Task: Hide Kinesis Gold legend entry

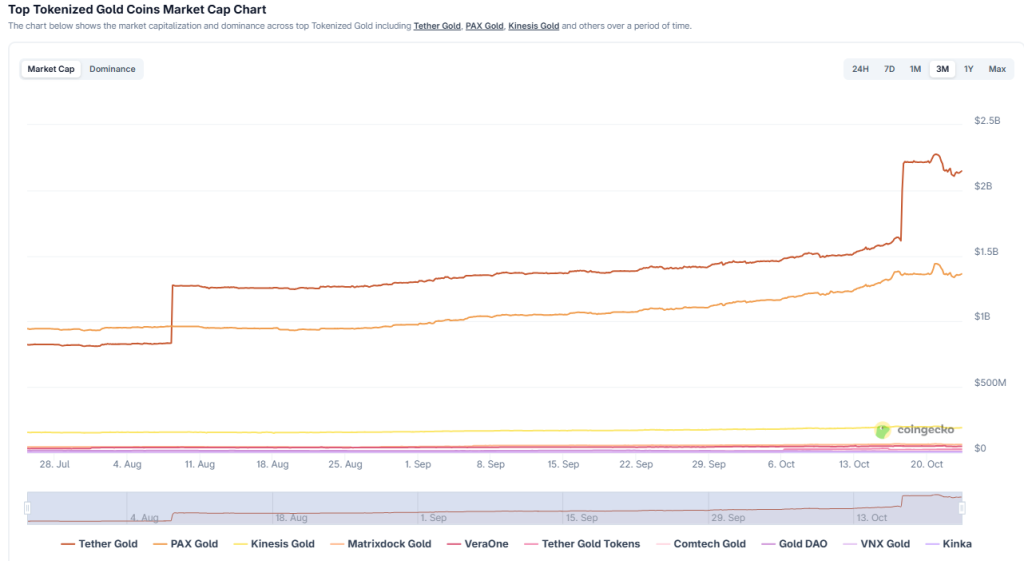Action: tap(274, 544)
